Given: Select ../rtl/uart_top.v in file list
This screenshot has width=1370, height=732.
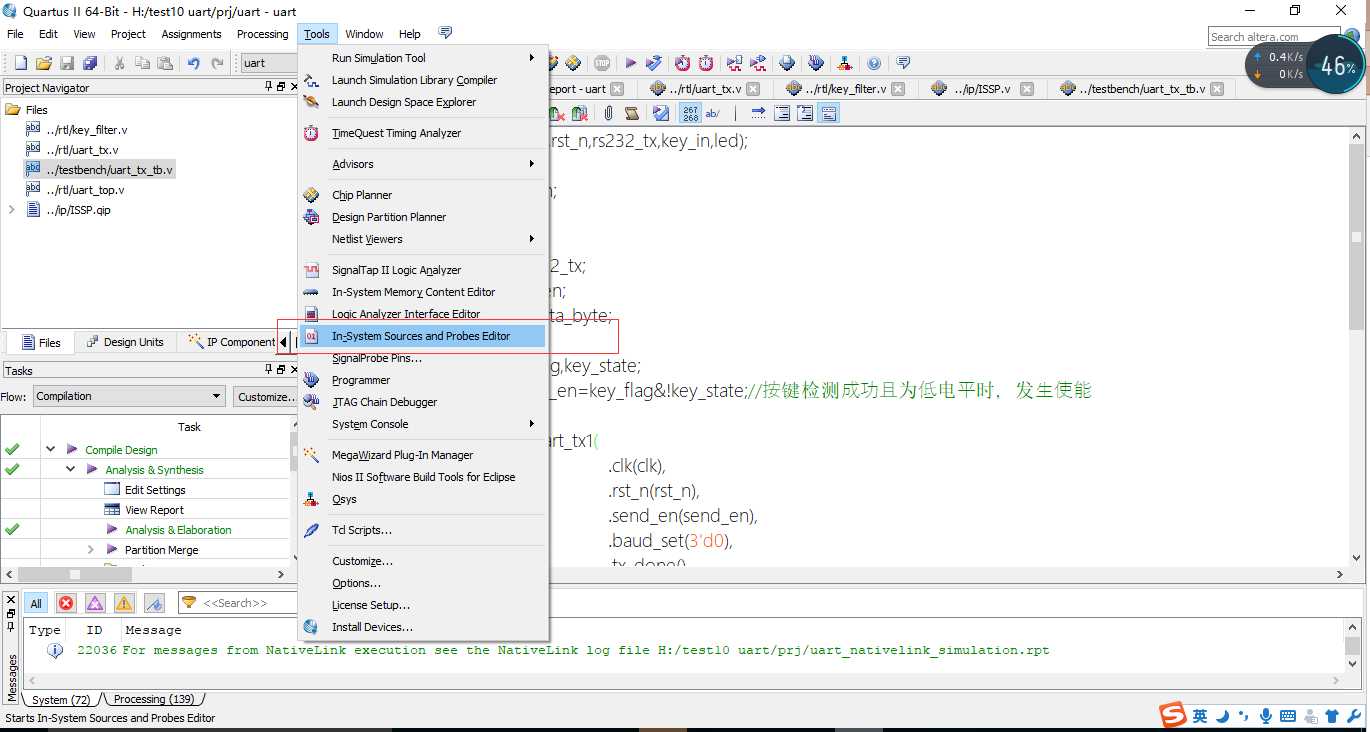Looking at the screenshot, I should [x=85, y=190].
